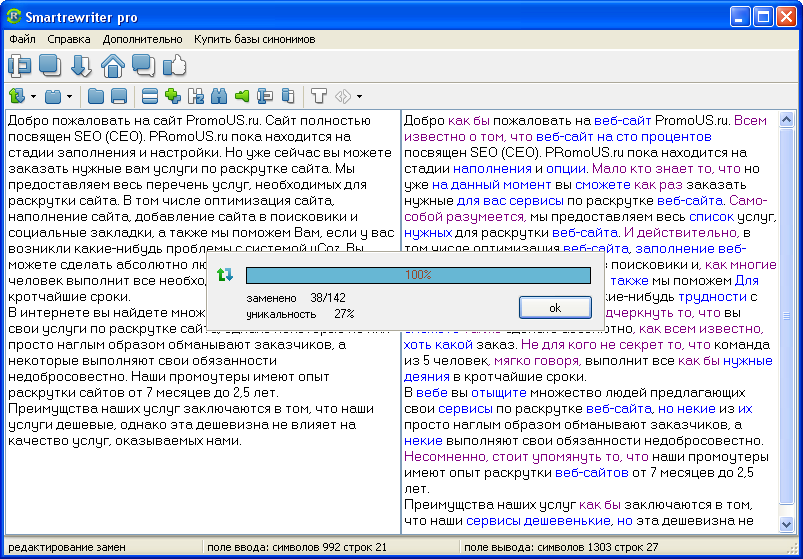Click the ok button in progress dialog
Image resolution: width=803 pixels, height=559 pixels.
tap(555, 308)
